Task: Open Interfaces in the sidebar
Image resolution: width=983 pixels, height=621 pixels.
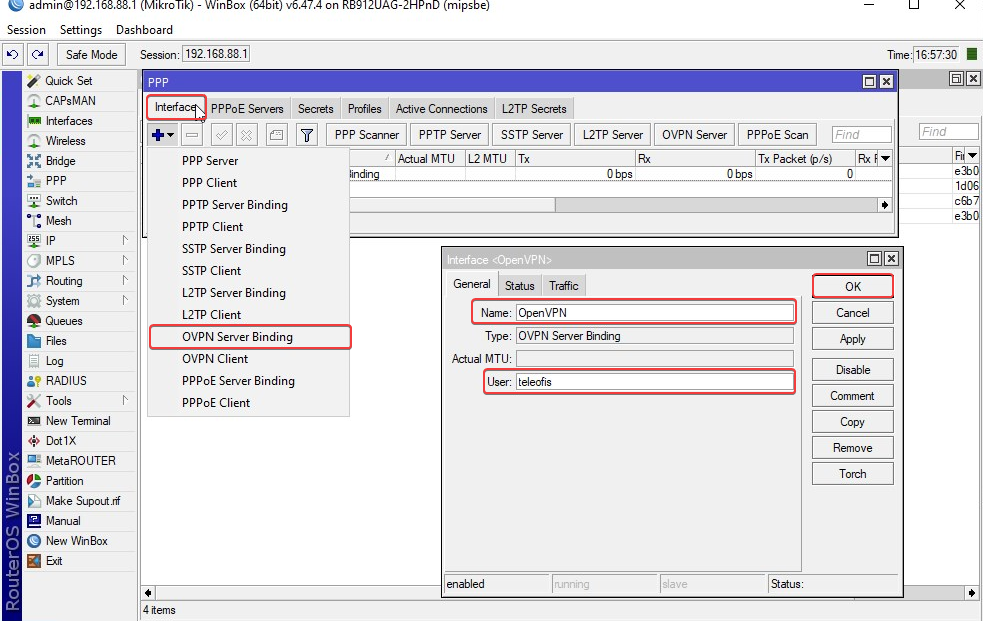Action: [x=68, y=121]
